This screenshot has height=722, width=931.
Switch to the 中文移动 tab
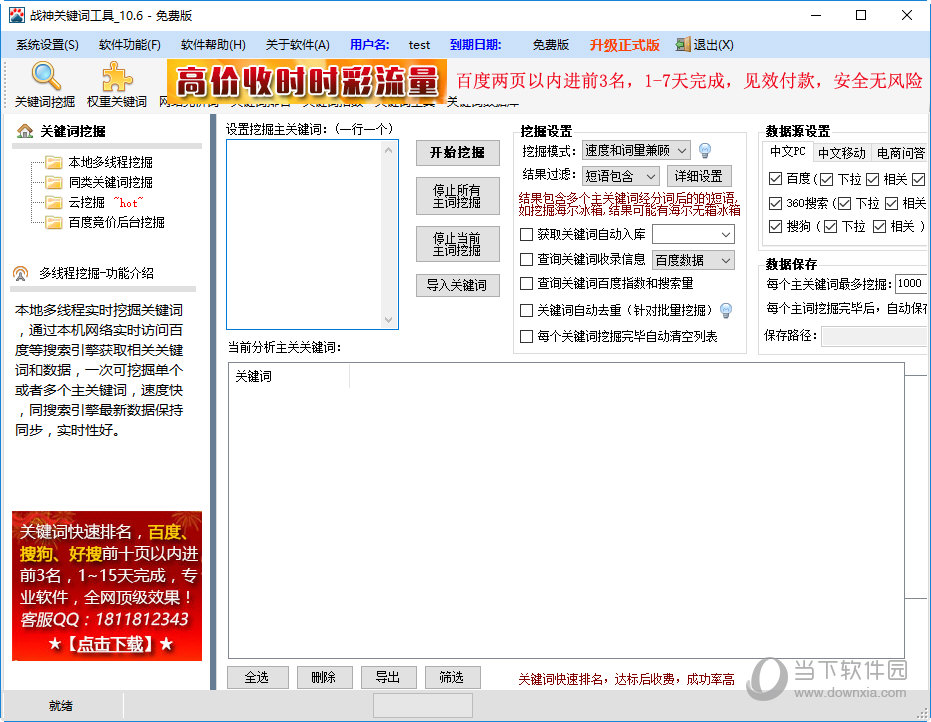point(841,153)
